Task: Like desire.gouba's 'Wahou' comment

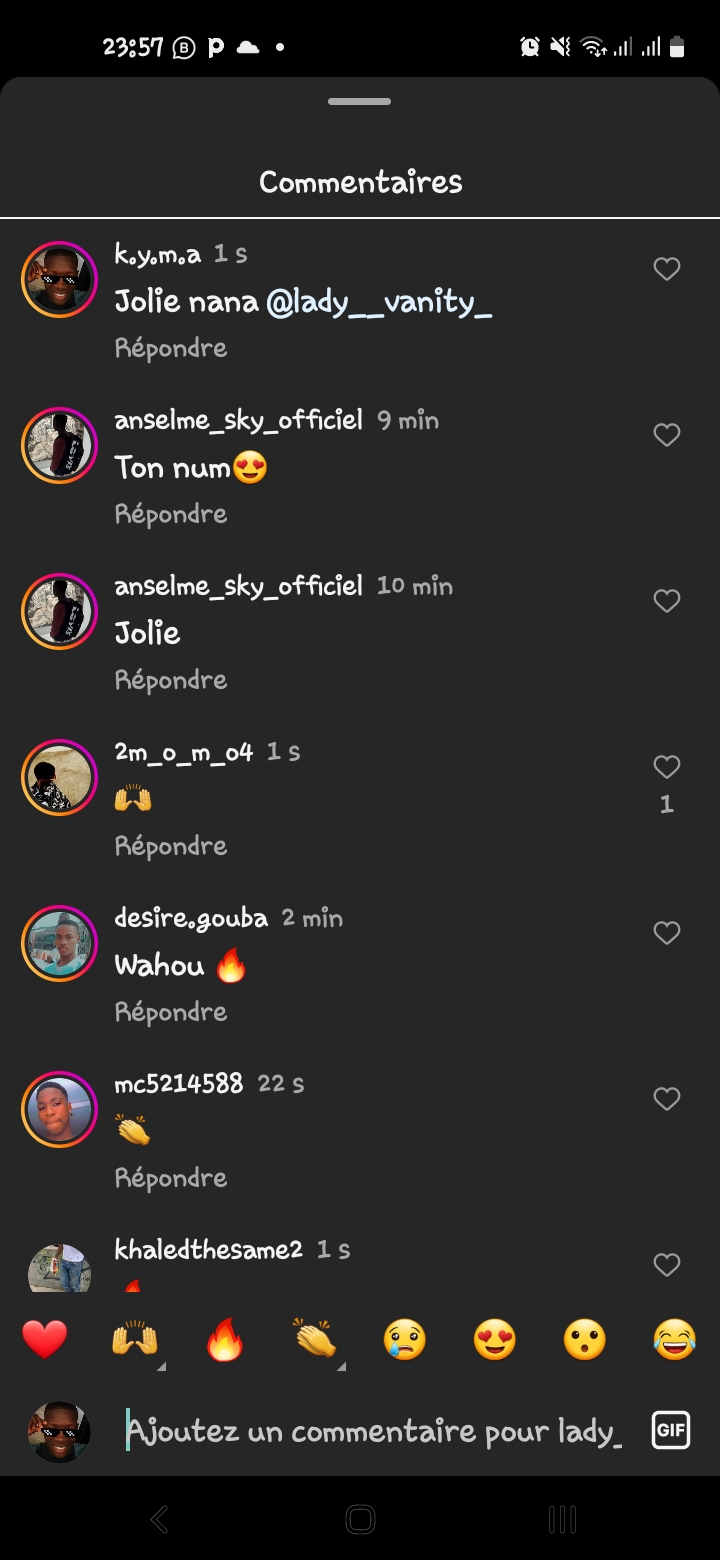Action: click(x=666, y=933)
